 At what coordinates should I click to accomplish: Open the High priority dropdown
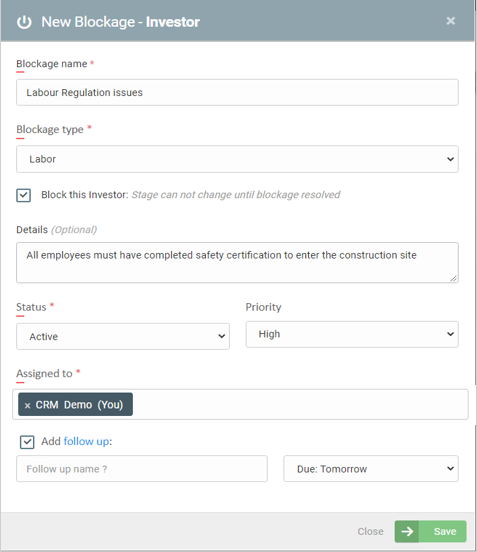pyautogui.click(x=352, y=334)
